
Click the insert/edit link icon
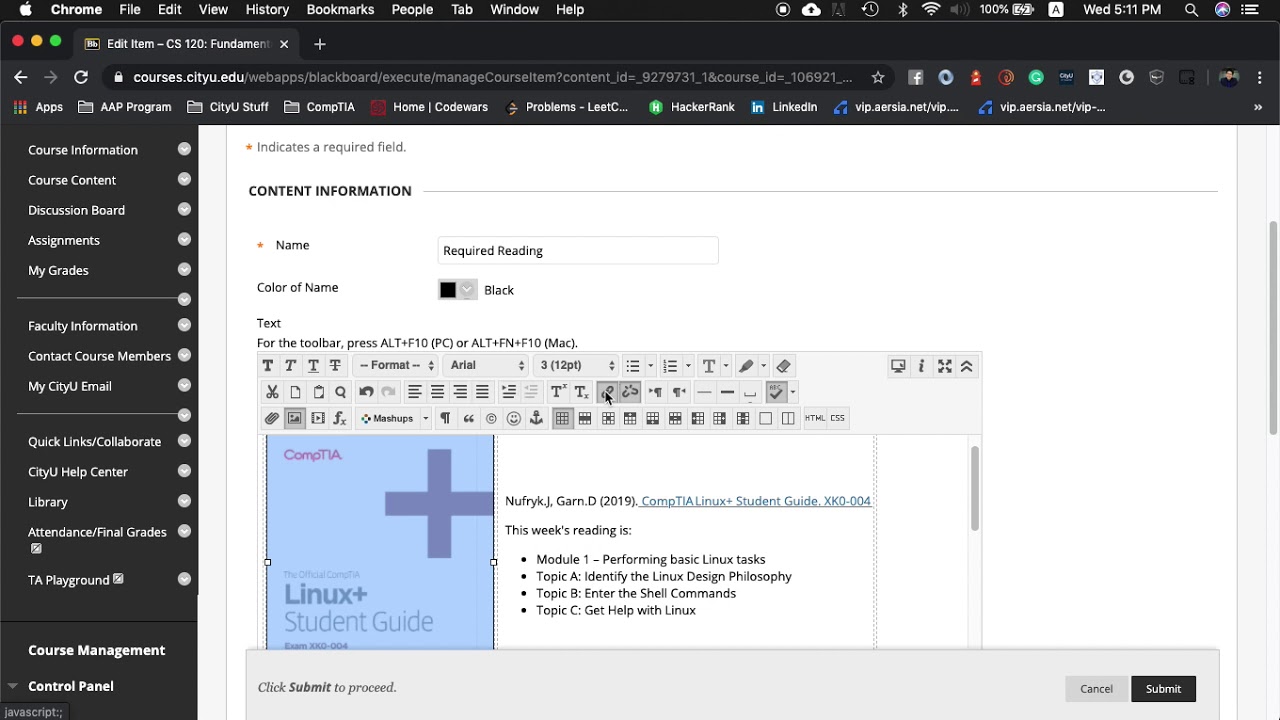(x=607, y=392)
